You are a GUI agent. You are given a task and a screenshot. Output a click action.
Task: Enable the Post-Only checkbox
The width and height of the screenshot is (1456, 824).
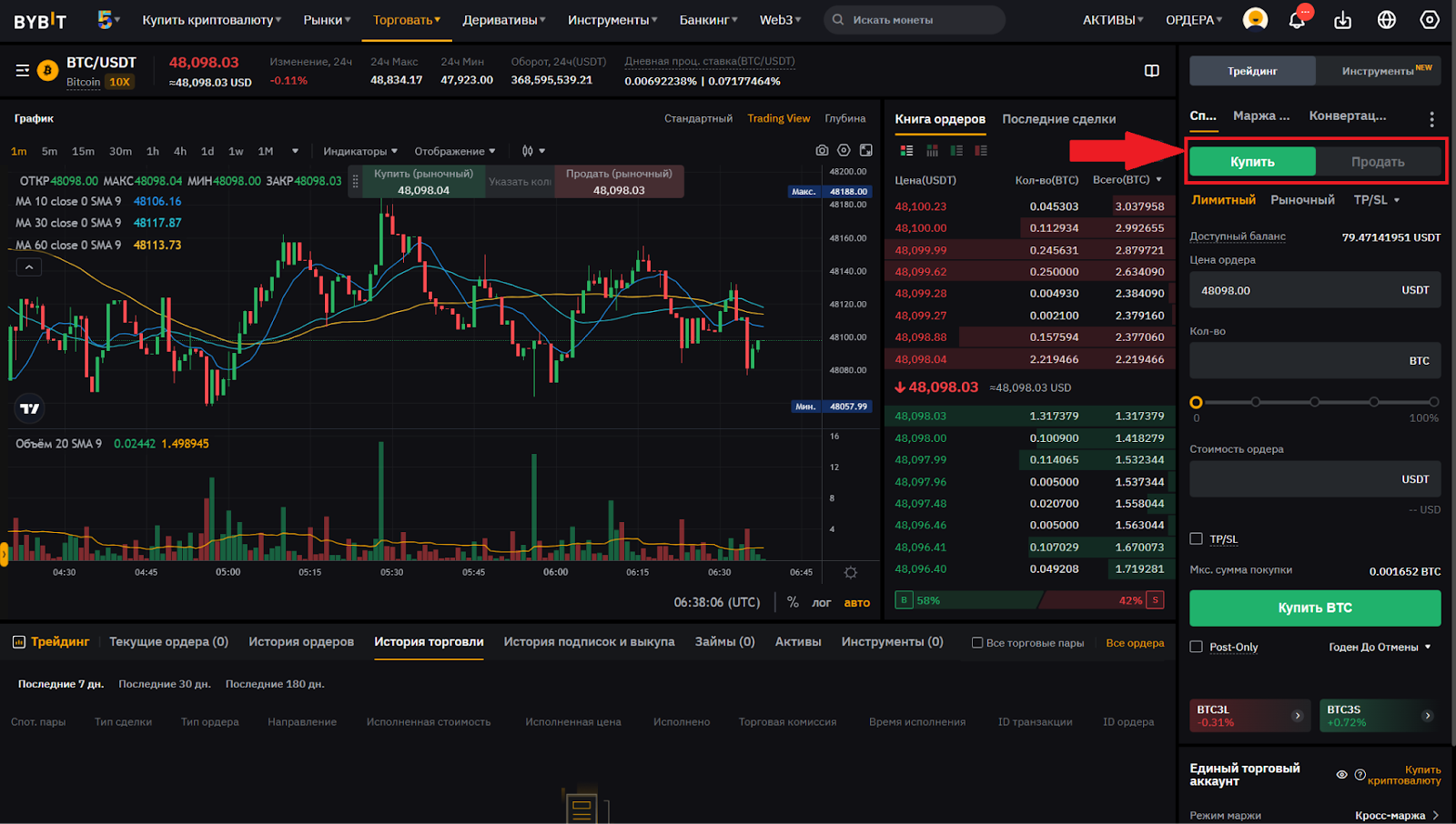pos(1197,647)
